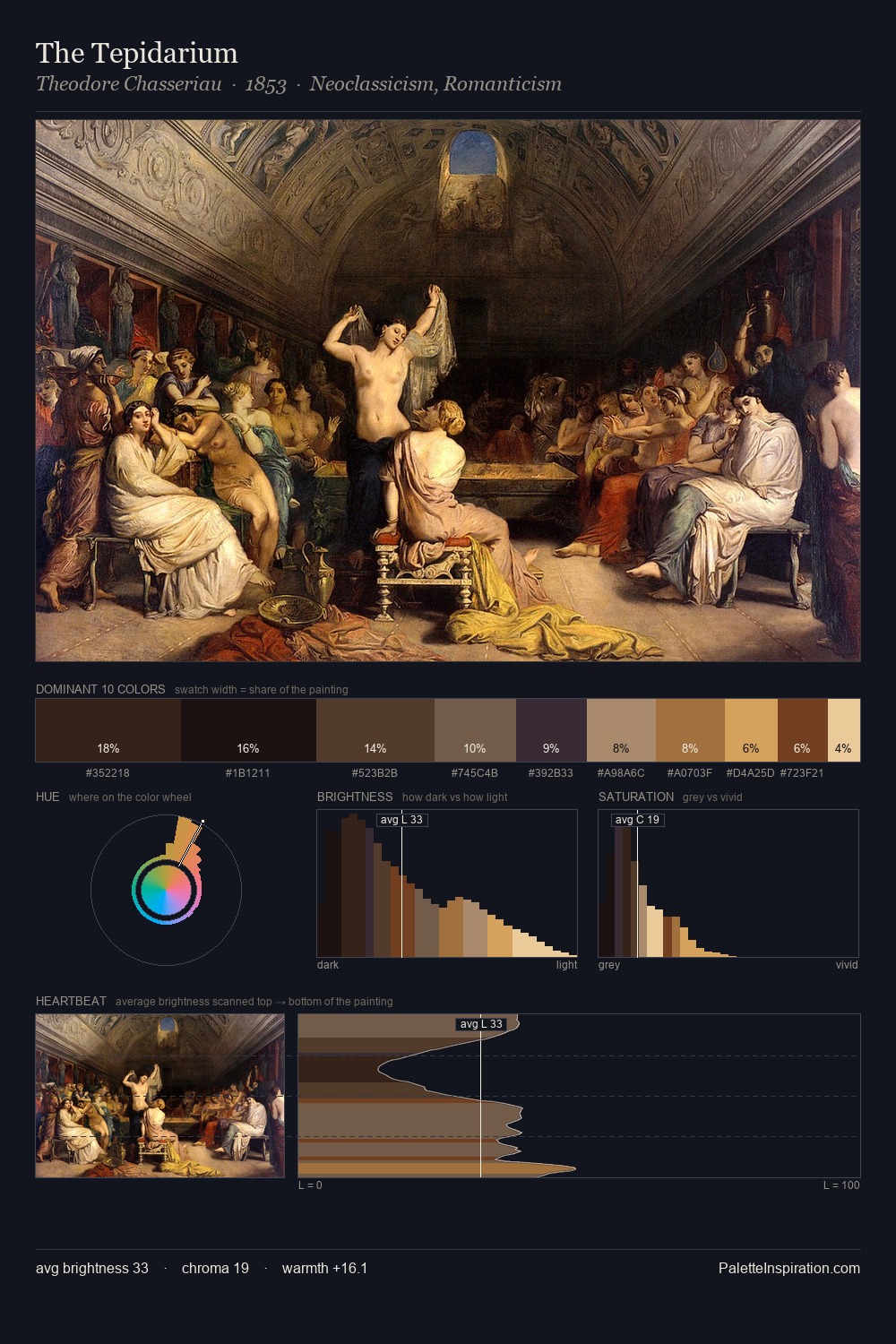Click the hex code #352218

[108, 772]
